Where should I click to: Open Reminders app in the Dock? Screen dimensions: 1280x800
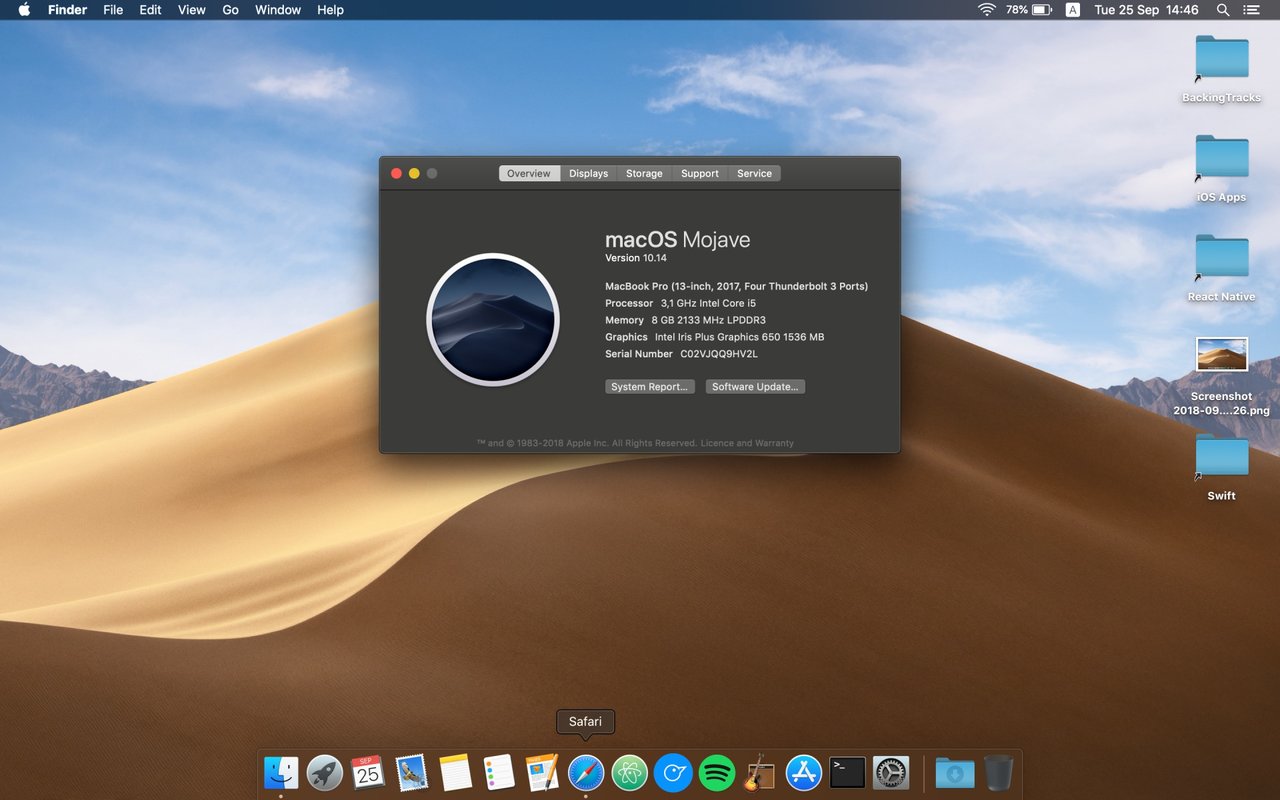(x=499, y=772)
